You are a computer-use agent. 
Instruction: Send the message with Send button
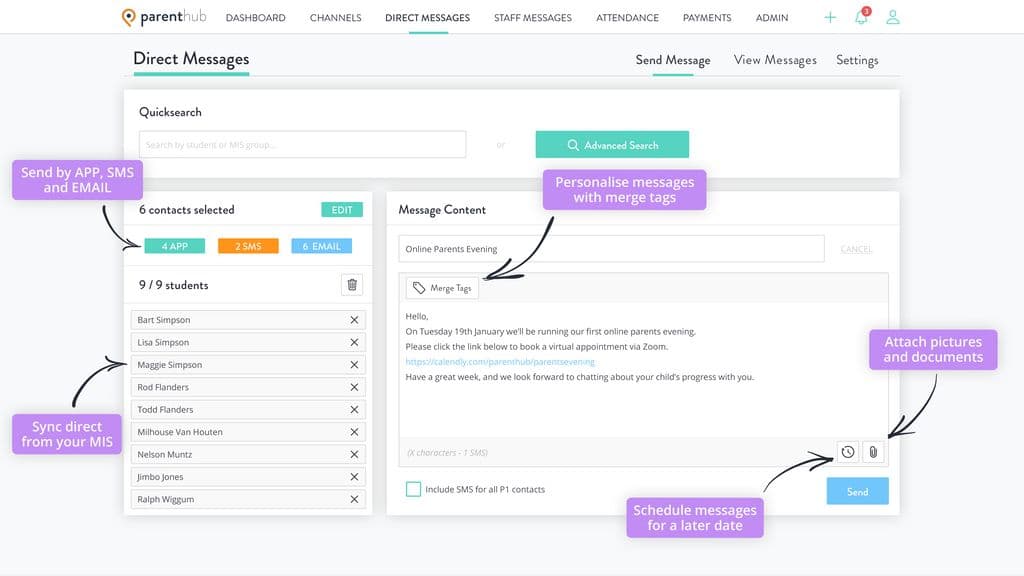tap(857, 491)
